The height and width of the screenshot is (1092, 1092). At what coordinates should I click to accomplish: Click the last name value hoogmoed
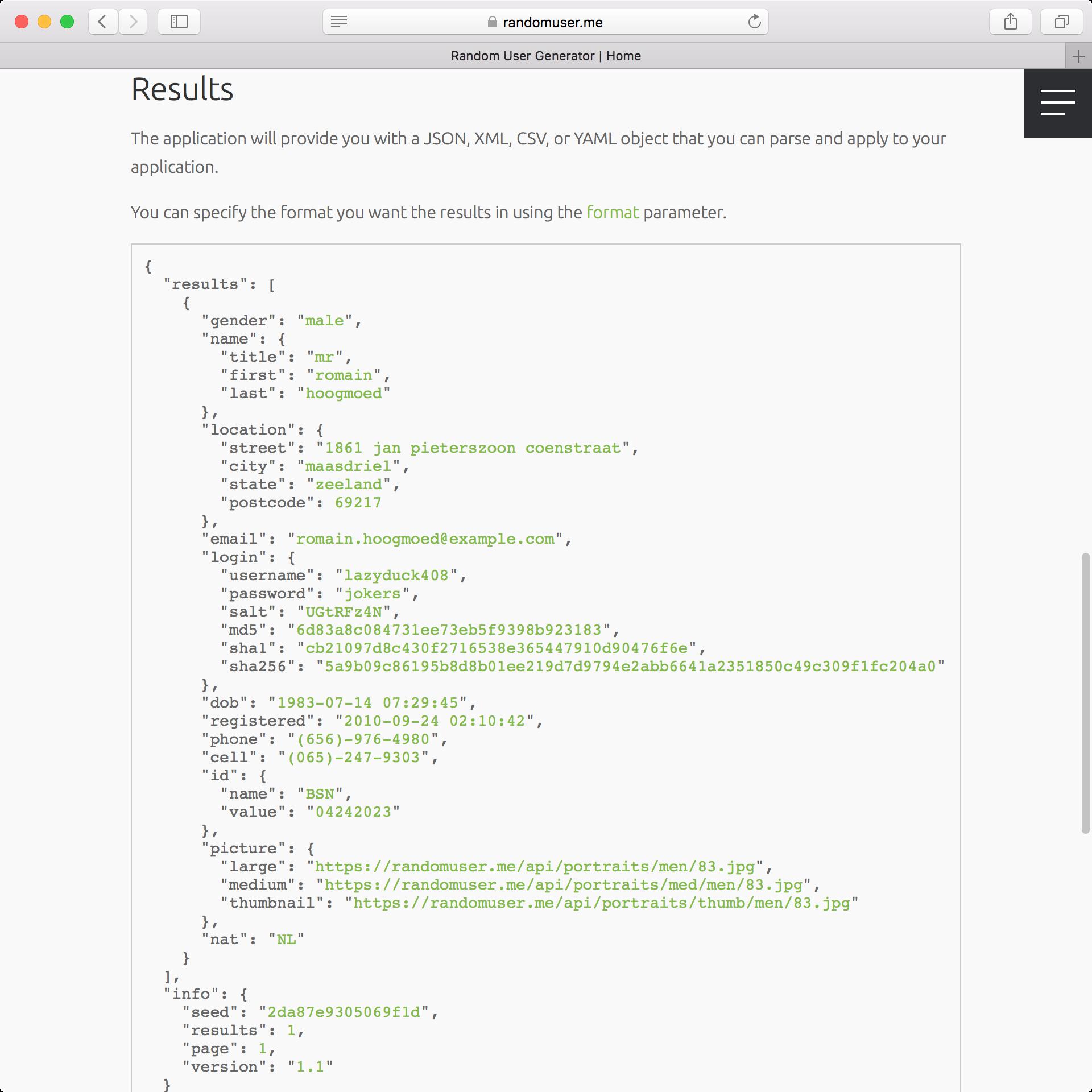pyautogui.click(x=344, y=394)
